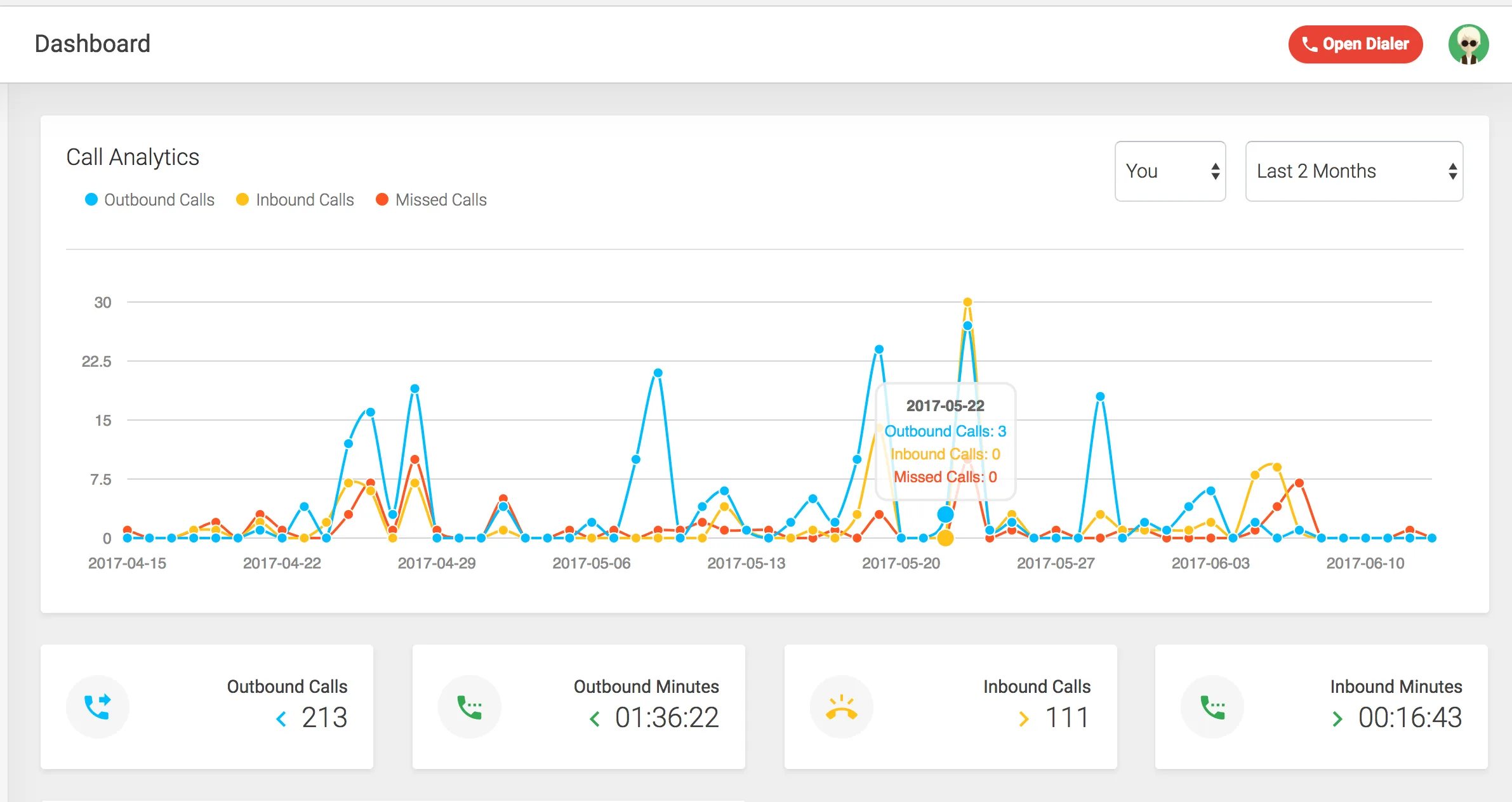Click the yellow Inbound Calls ringing icon
Viewport: 1512px width, 802px height.
[842, 707]
